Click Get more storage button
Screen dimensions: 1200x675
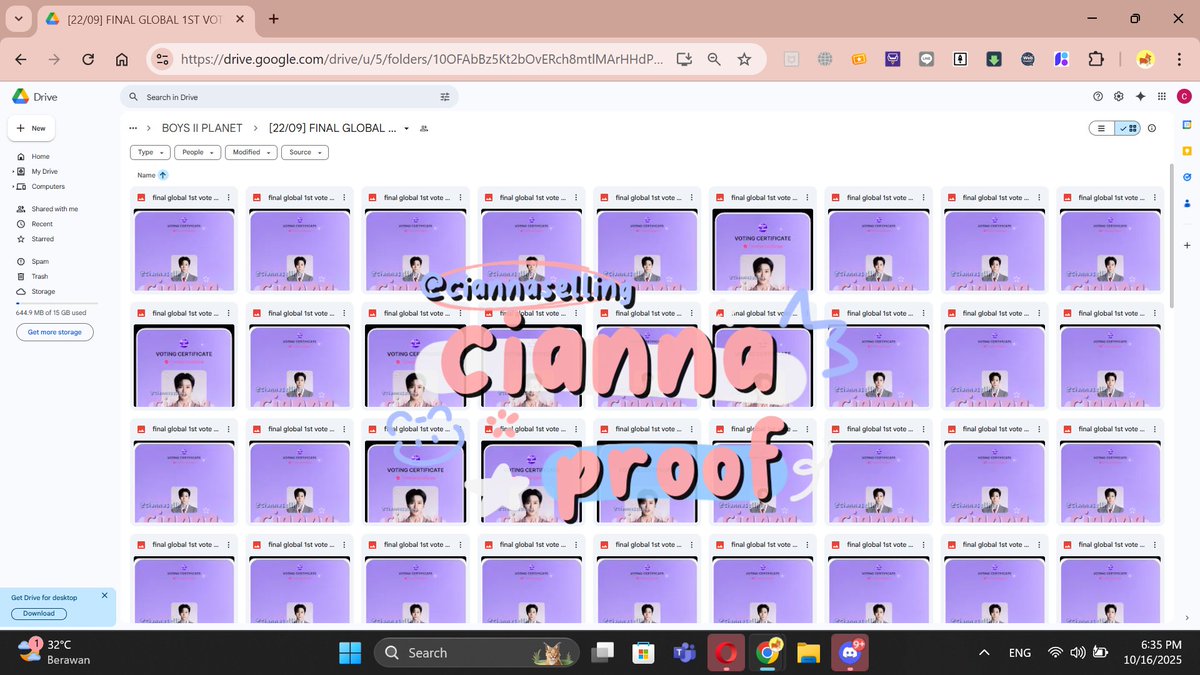[54, 332]
